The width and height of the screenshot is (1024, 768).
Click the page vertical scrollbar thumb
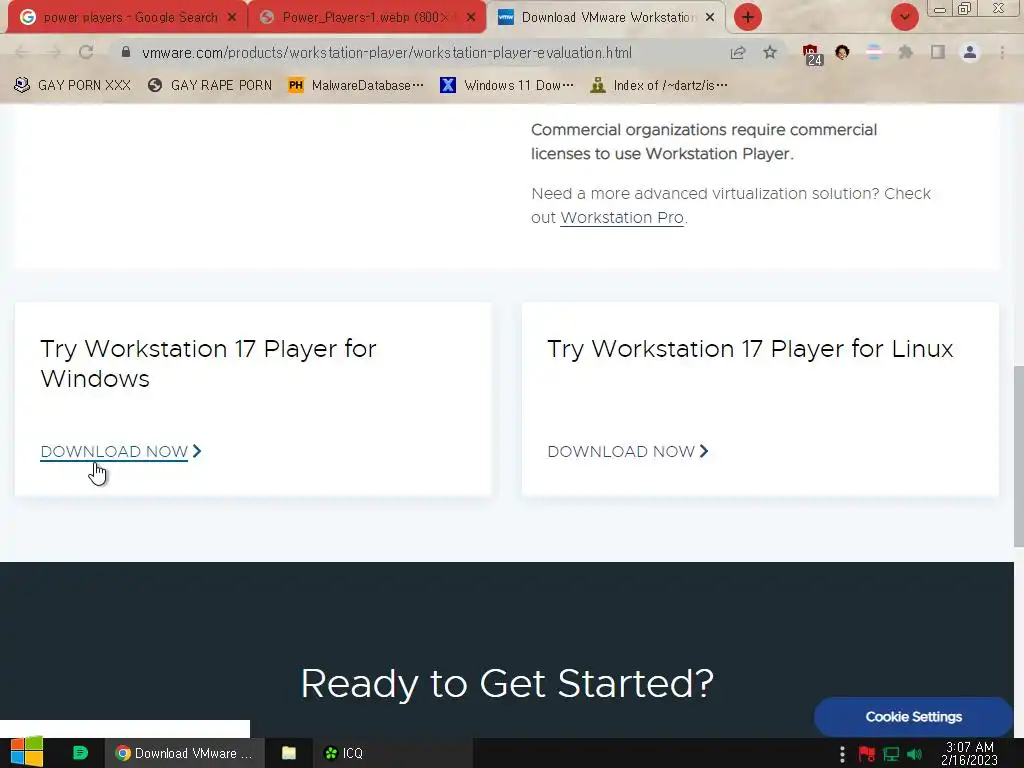[x=1018, y=456]
